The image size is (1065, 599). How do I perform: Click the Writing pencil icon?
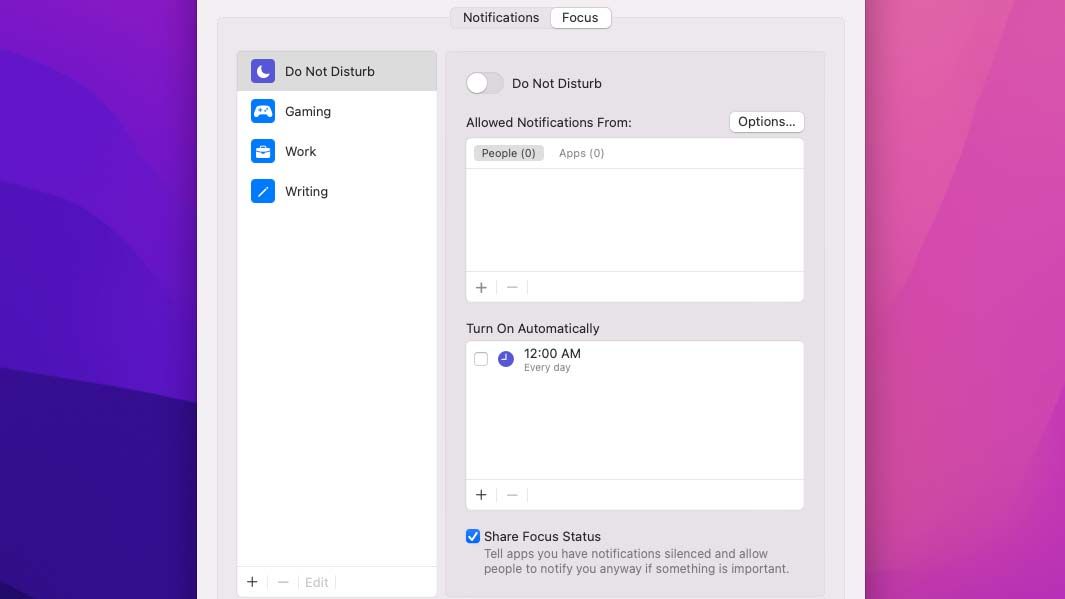click(x=262, y=190)
